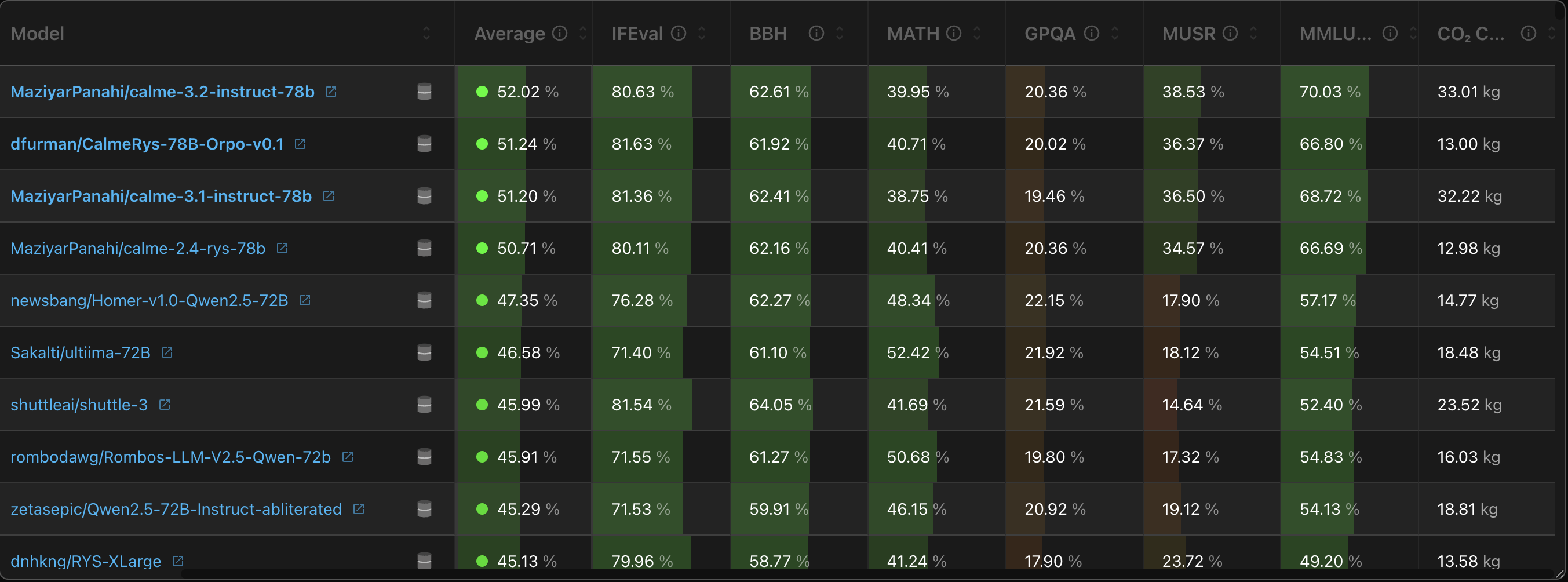Viewport: 1568px width, 582px height.
Task: Open the info tooltip for the Average column
Action: click(x=559, y=34)
